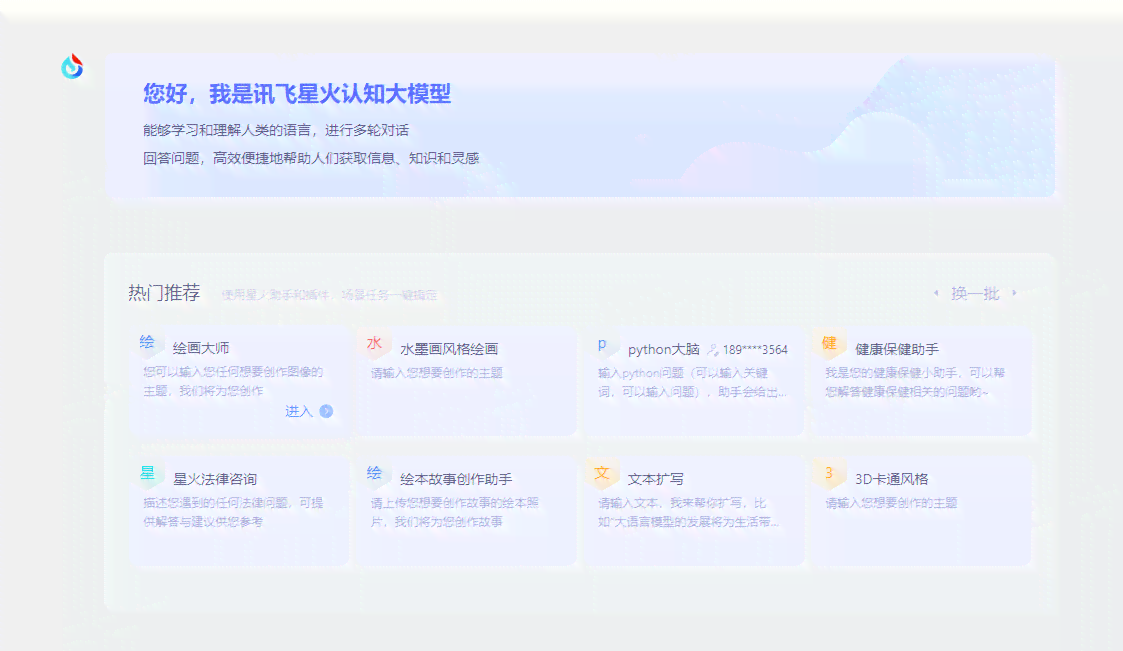The height and width of the screenshot is (651, 1123).
Task: Click description 请输入您想要创作的主题 under 3D卡通风格
Action: tap(892, 503)
